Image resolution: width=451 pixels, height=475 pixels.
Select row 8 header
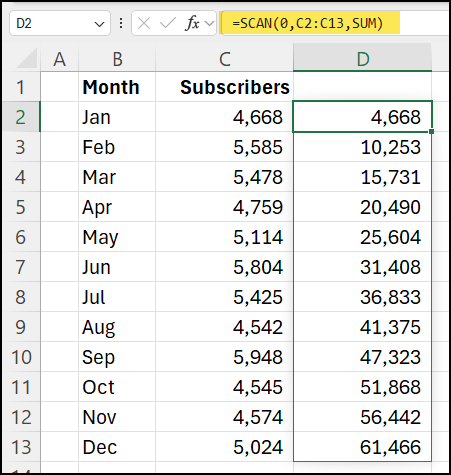21,297
